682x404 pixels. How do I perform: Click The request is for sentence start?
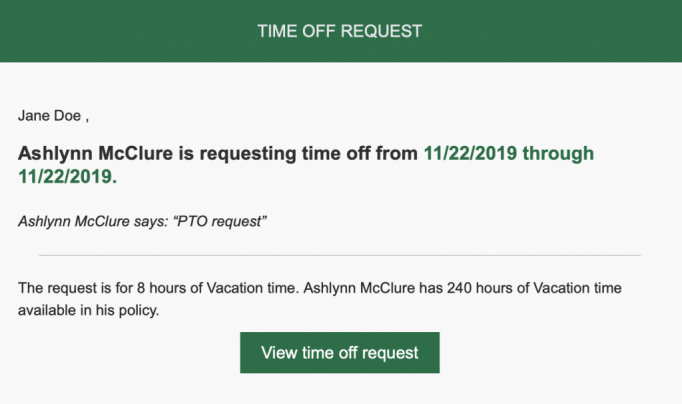tap(75, 288)
